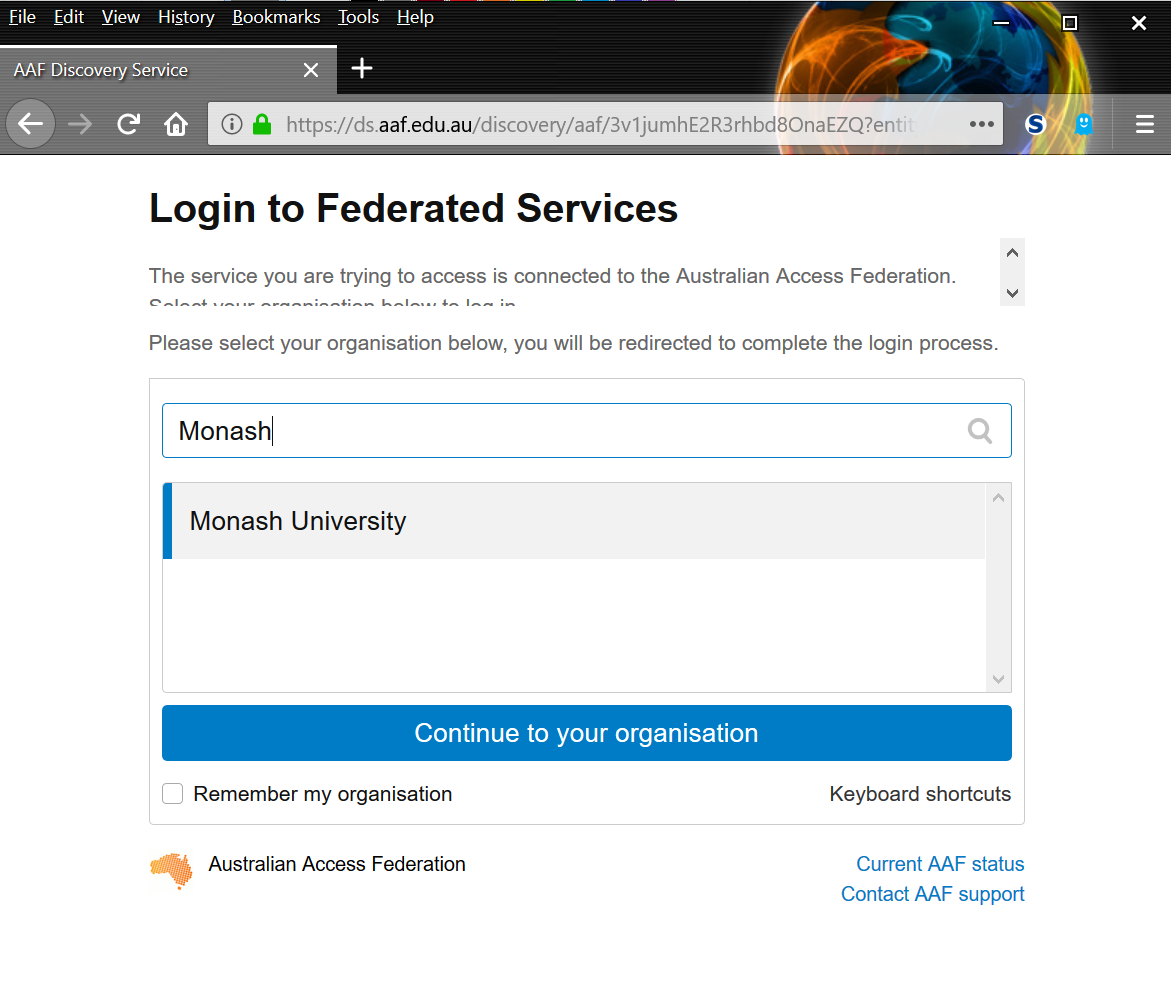Close the AAF Discovery Service tab

(311, 70)
